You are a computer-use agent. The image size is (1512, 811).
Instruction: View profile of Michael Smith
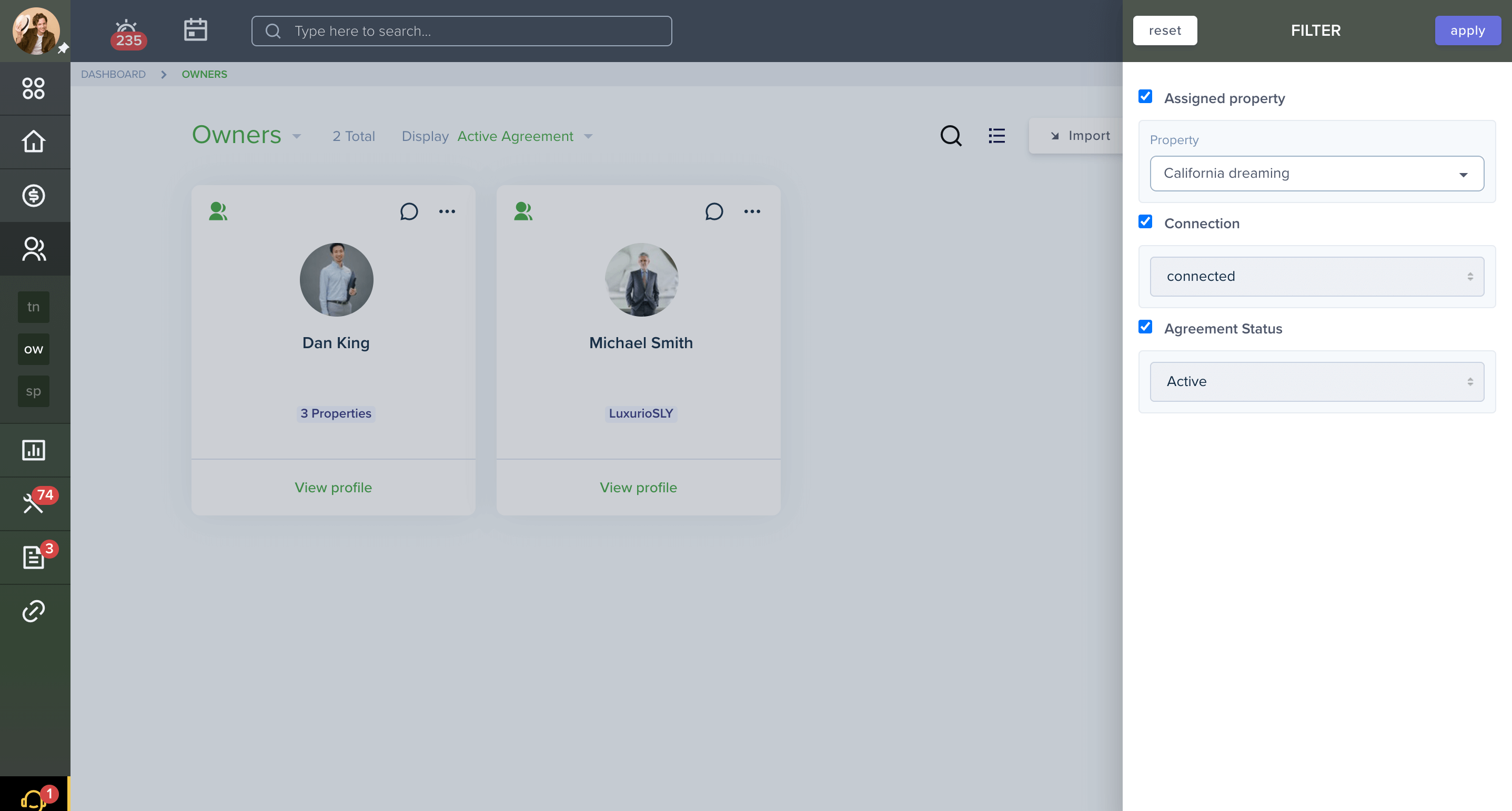[x=639, y=488]
